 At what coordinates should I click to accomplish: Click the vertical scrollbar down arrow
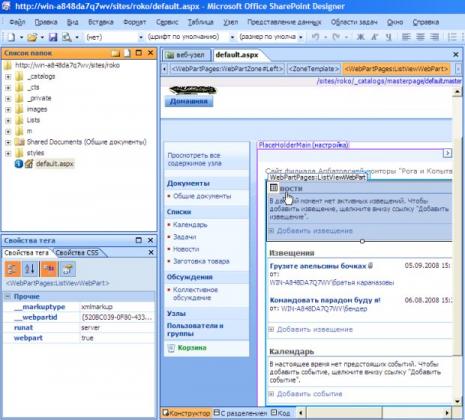tap(457, 401)
